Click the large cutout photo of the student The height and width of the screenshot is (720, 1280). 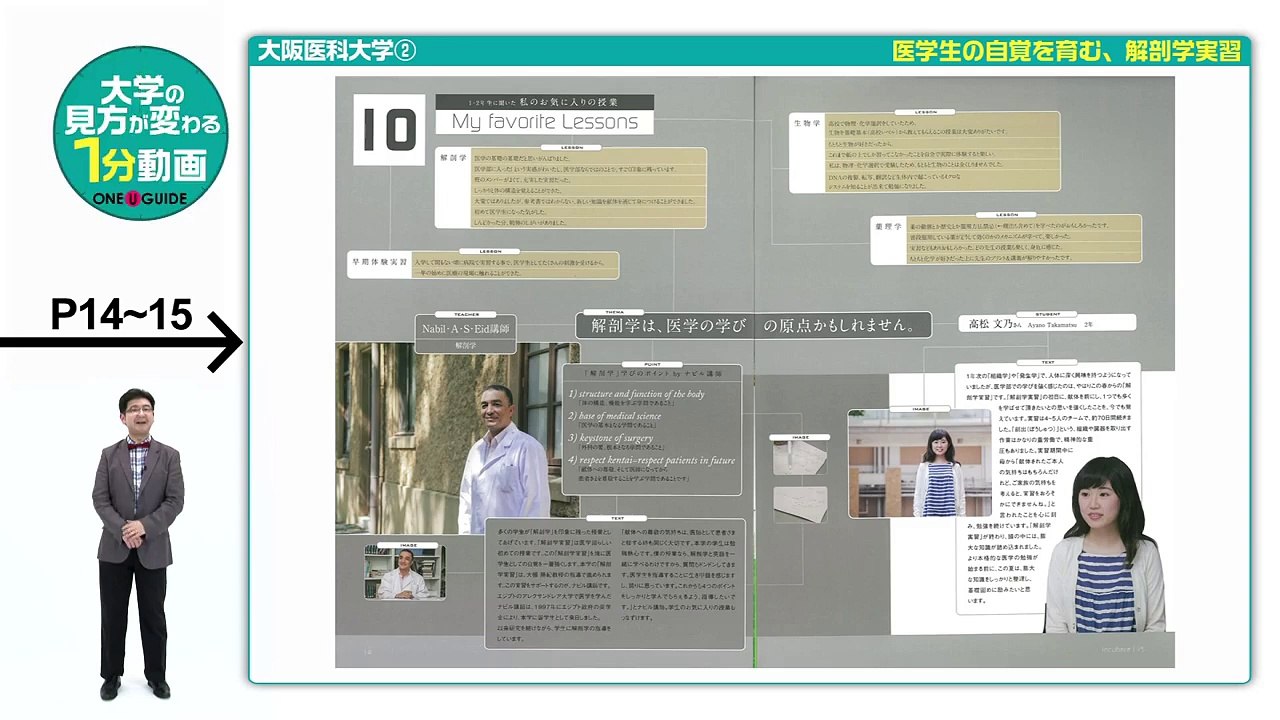pos(1104,544)
